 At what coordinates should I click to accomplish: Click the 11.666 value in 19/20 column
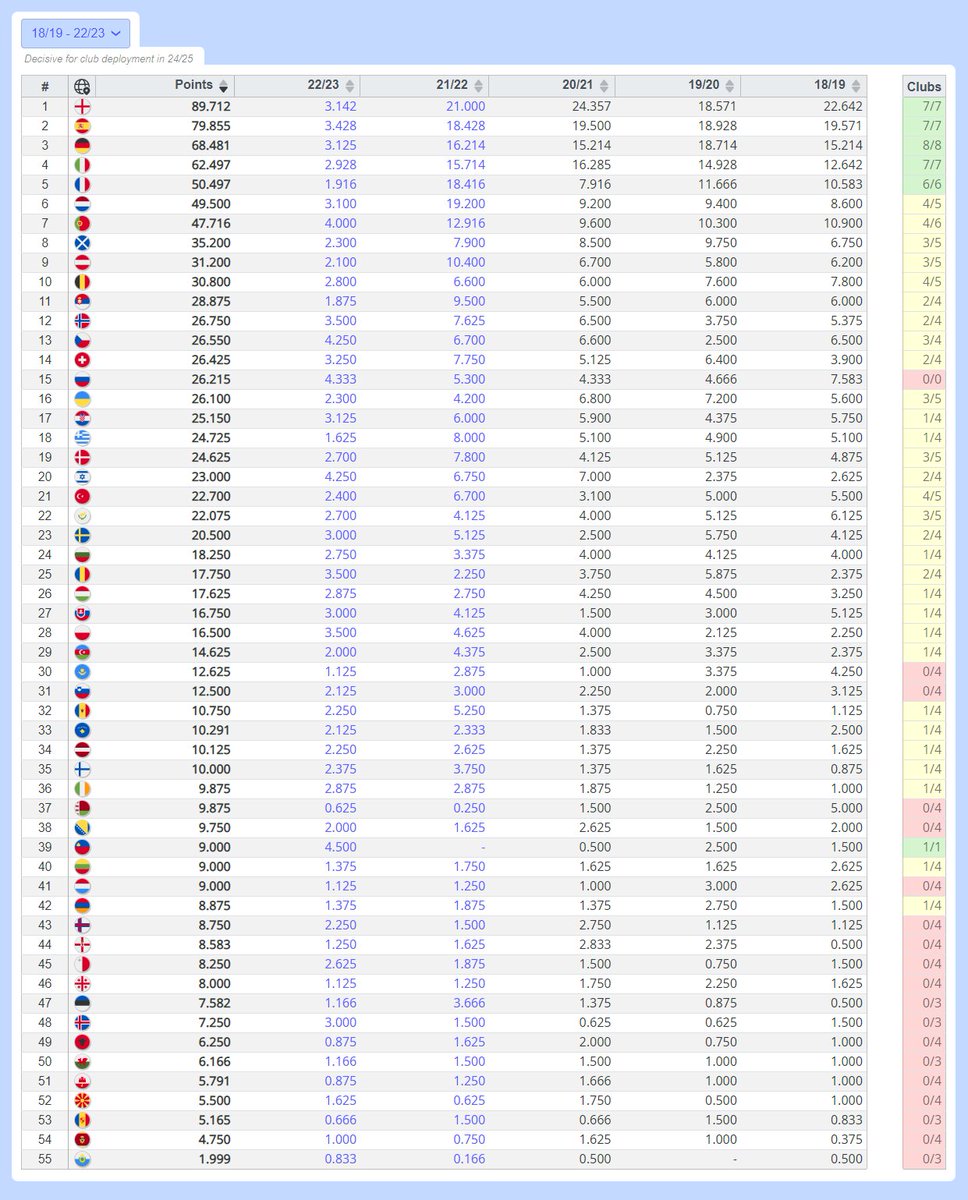click(x=717, y=184)
